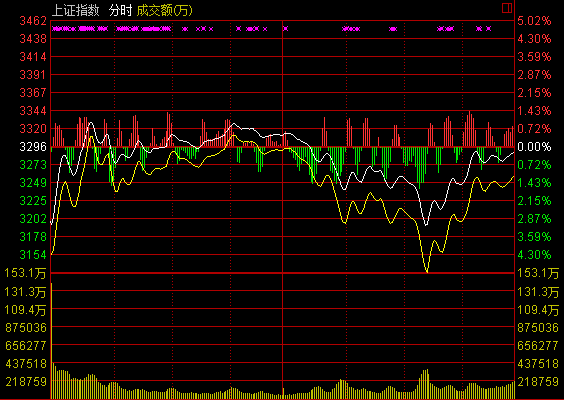The width and height of the screenshot is (564, 400).
Task: Click the green 3154 price label
Action: (33, 255)
